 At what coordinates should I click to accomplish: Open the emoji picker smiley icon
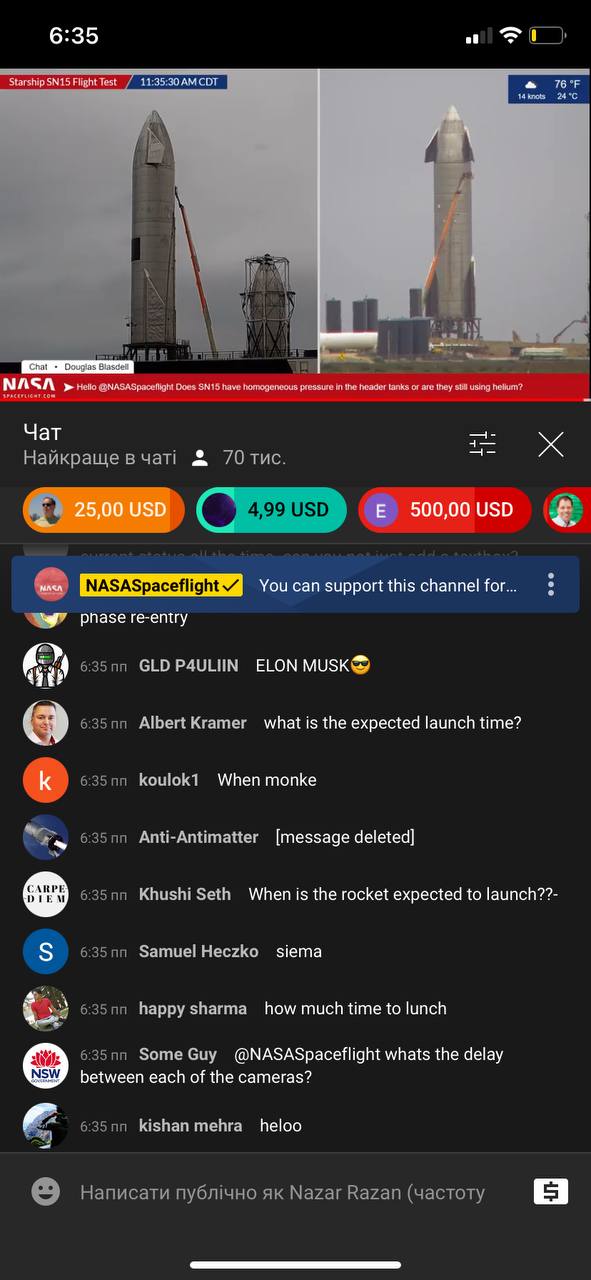pyautogui.click(x=45, y=1191)
